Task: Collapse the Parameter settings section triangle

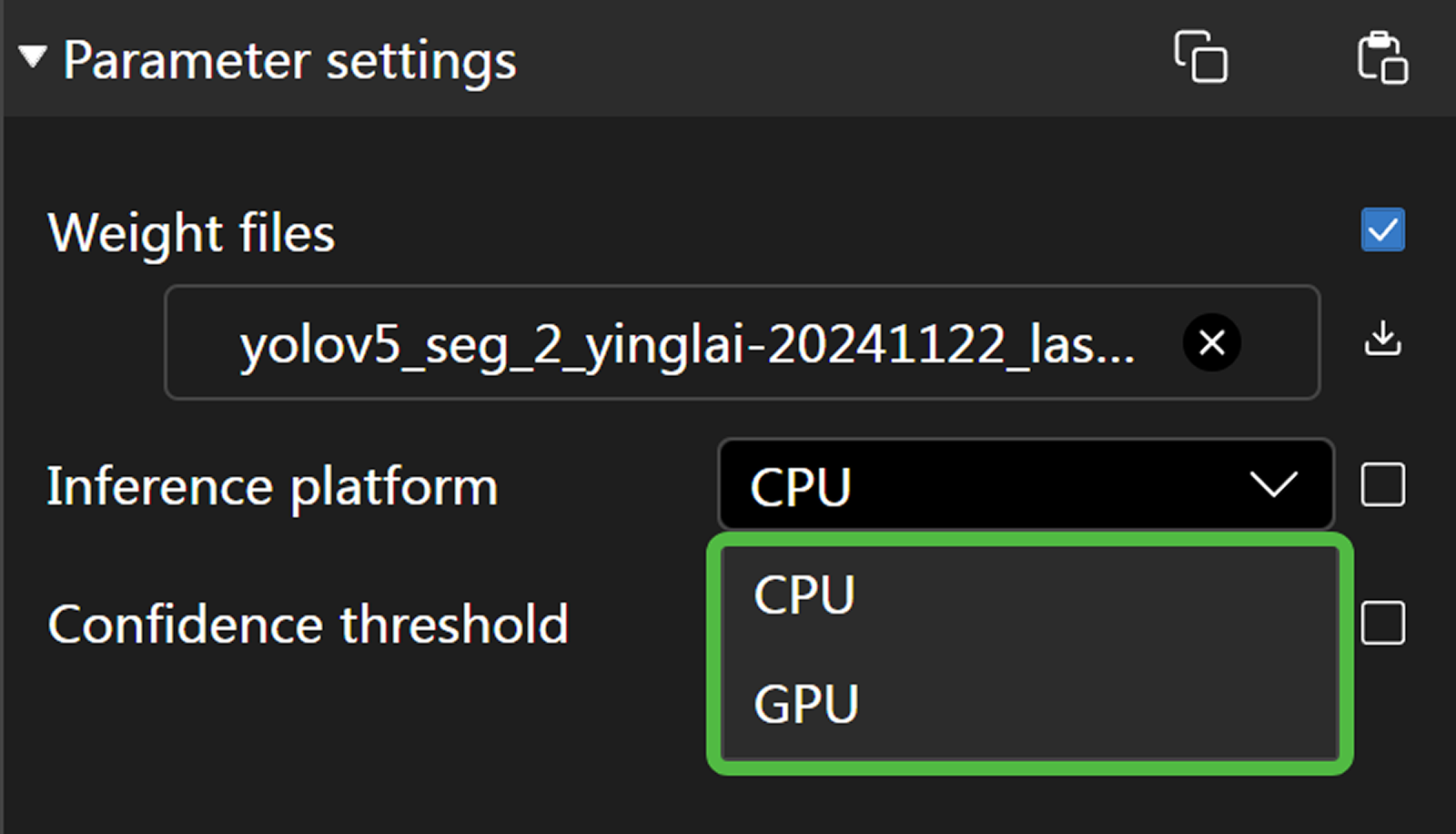Action: pos(33,58)
